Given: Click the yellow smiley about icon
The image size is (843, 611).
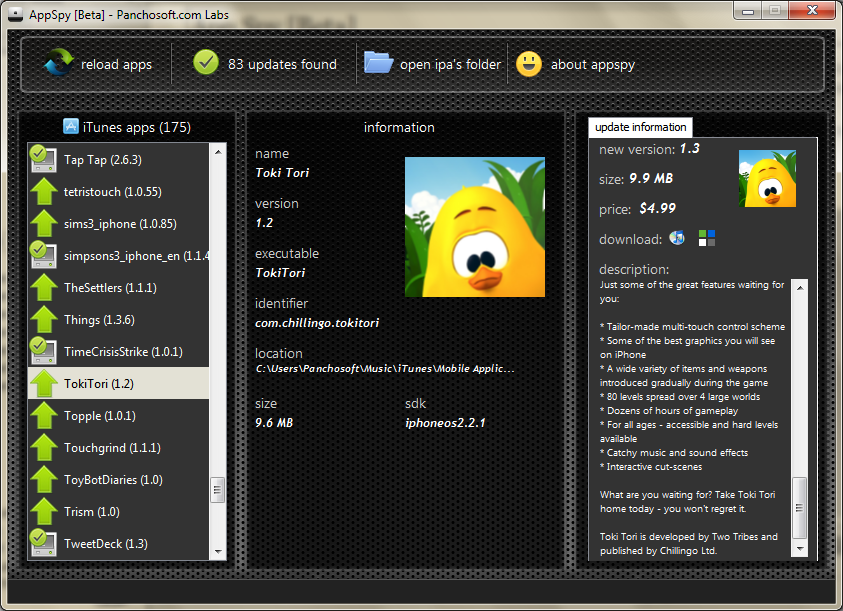Looking at the screenshot, I should point(528,64).
